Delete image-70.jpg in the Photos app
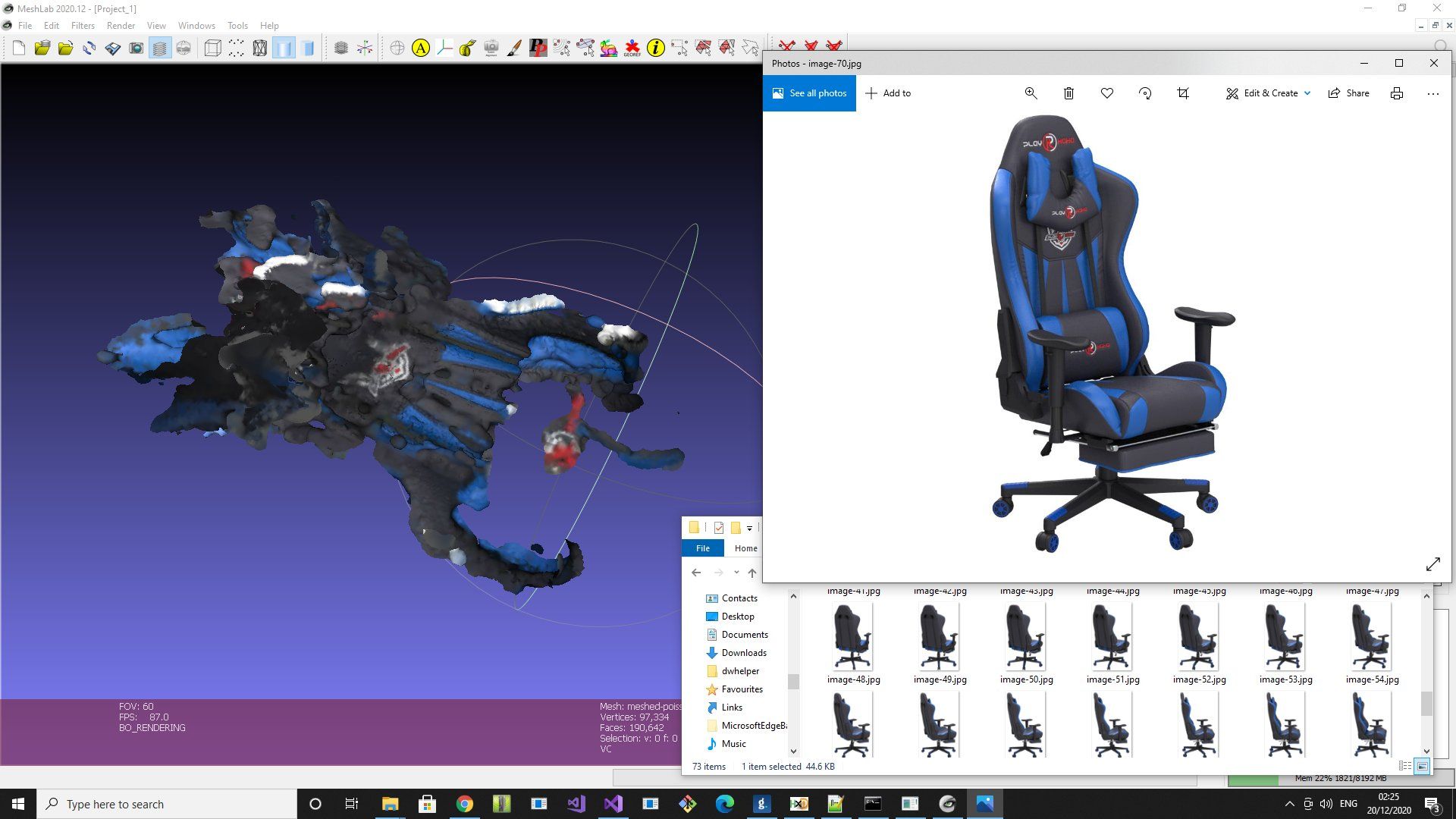 tap(1069, 93)
